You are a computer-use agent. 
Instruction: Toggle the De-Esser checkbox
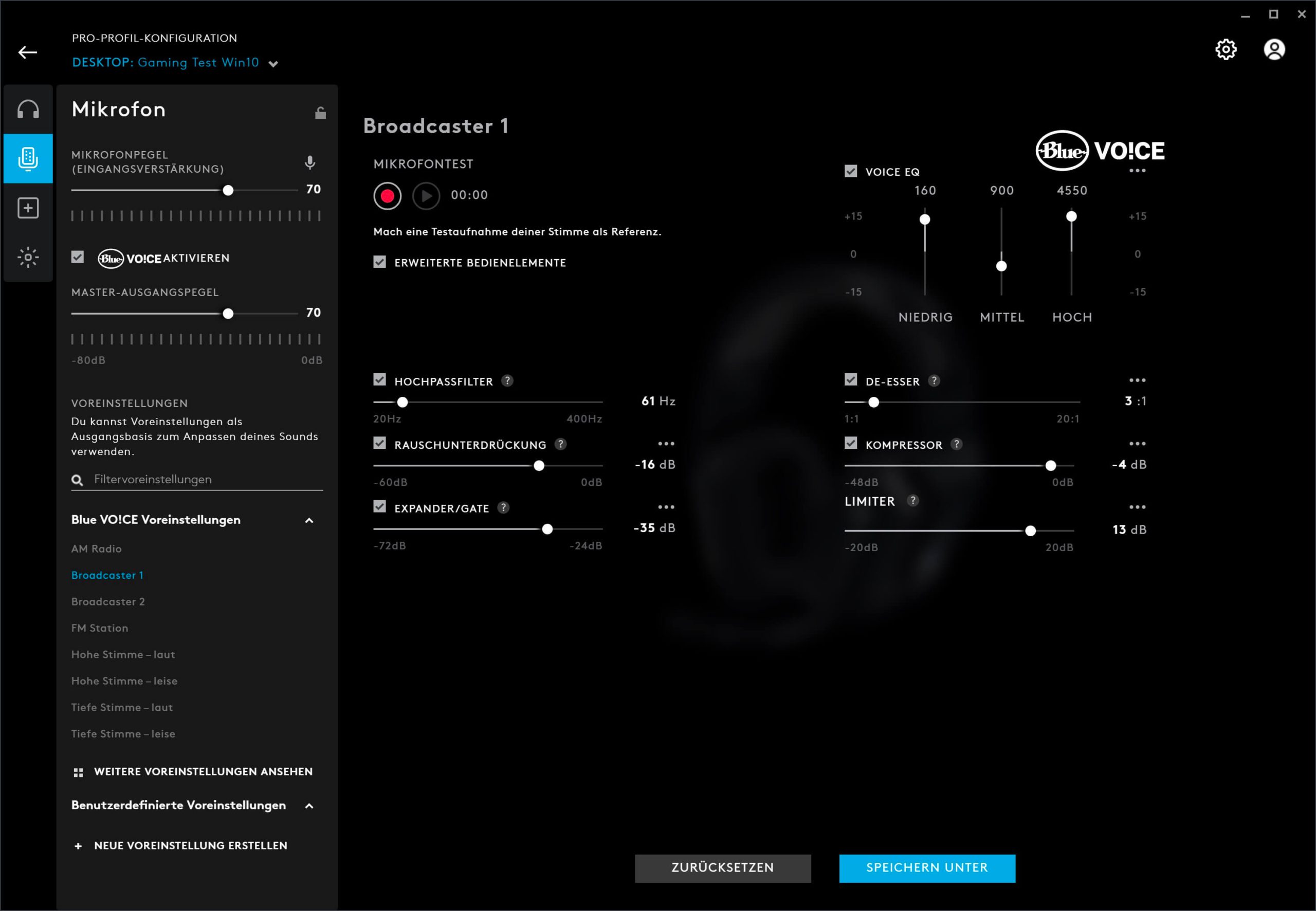coord(850,380)
